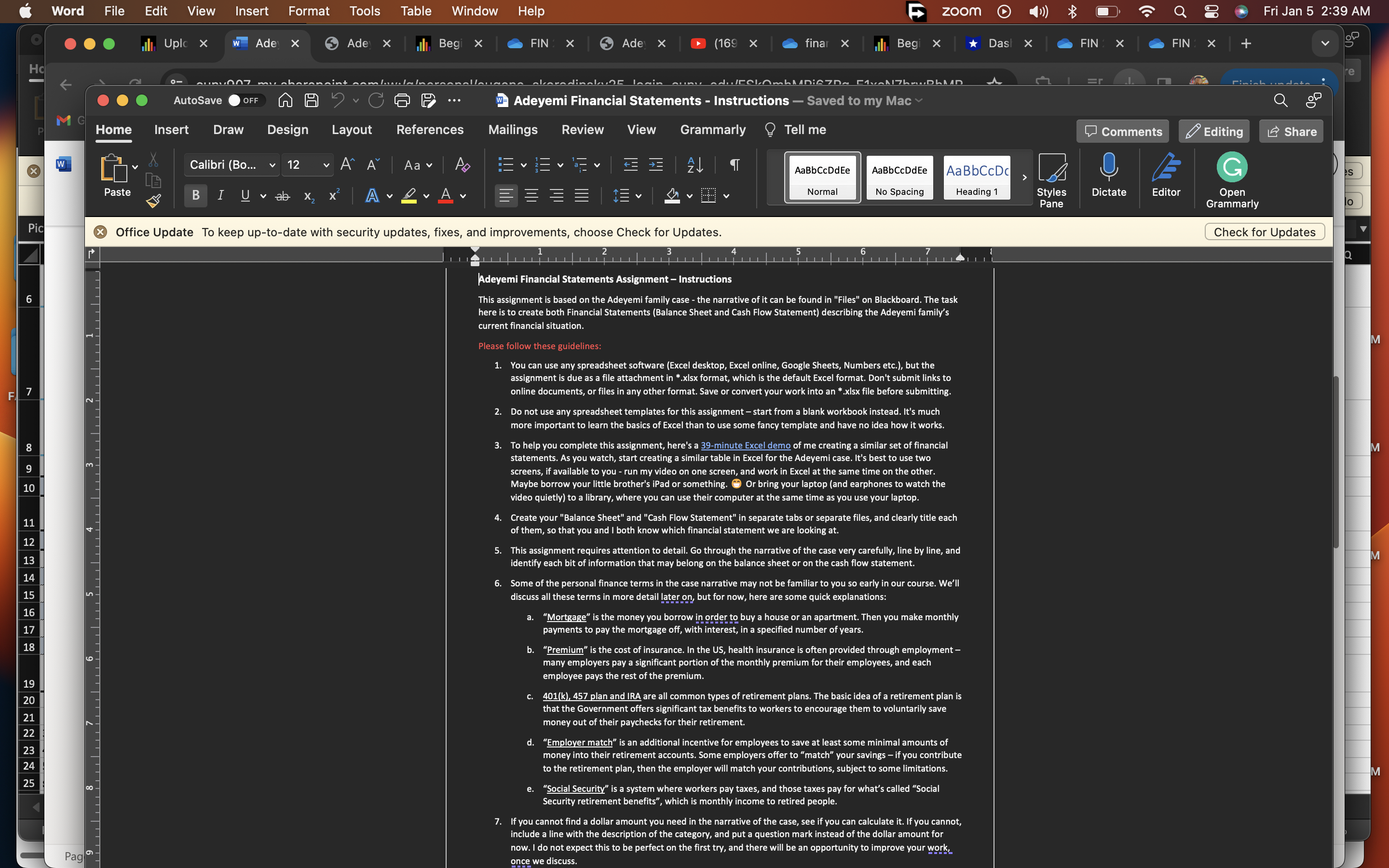Expand the styles gallery arrow

[x=1024, y=177]
